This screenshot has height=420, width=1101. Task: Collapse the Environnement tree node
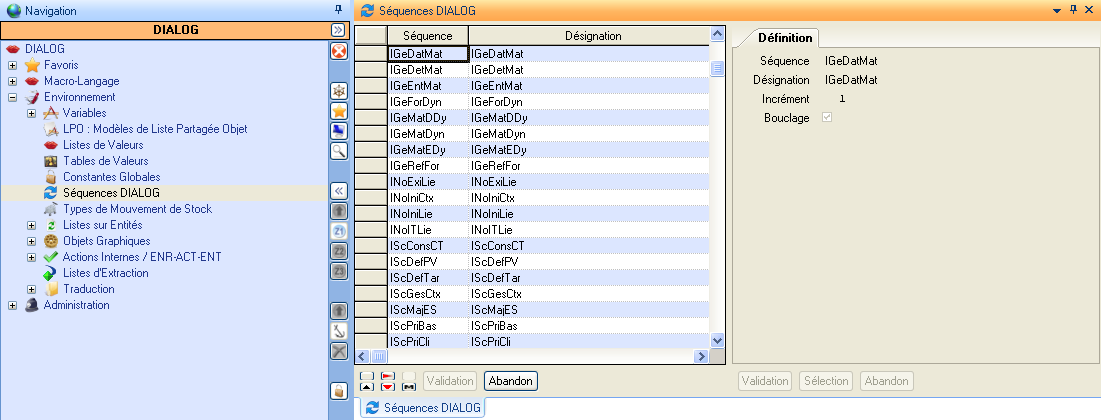pos(12,98)
